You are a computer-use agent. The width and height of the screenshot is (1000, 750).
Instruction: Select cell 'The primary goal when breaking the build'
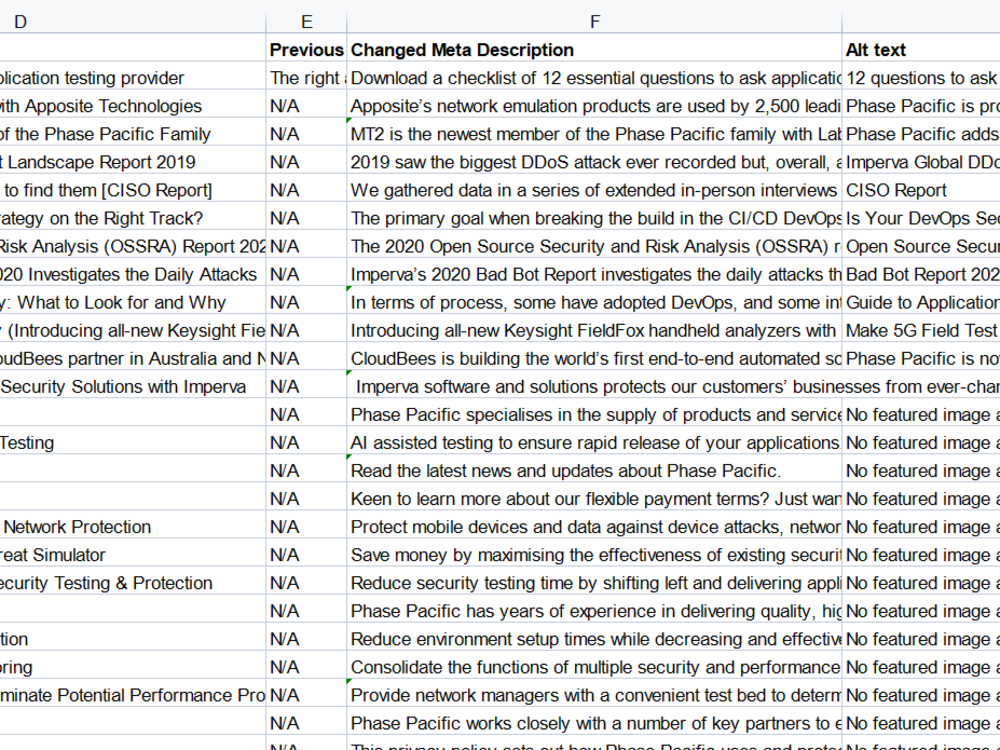pyautogui.click(x=594, y=218)
